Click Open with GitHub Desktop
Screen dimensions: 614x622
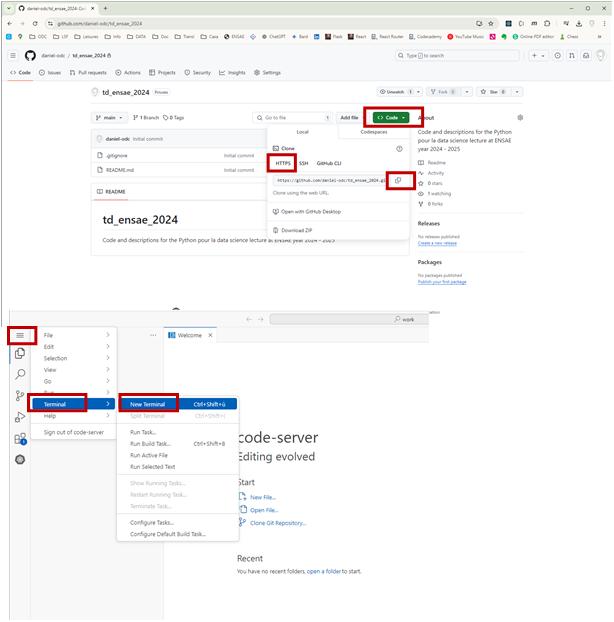(x=307, y=211)
